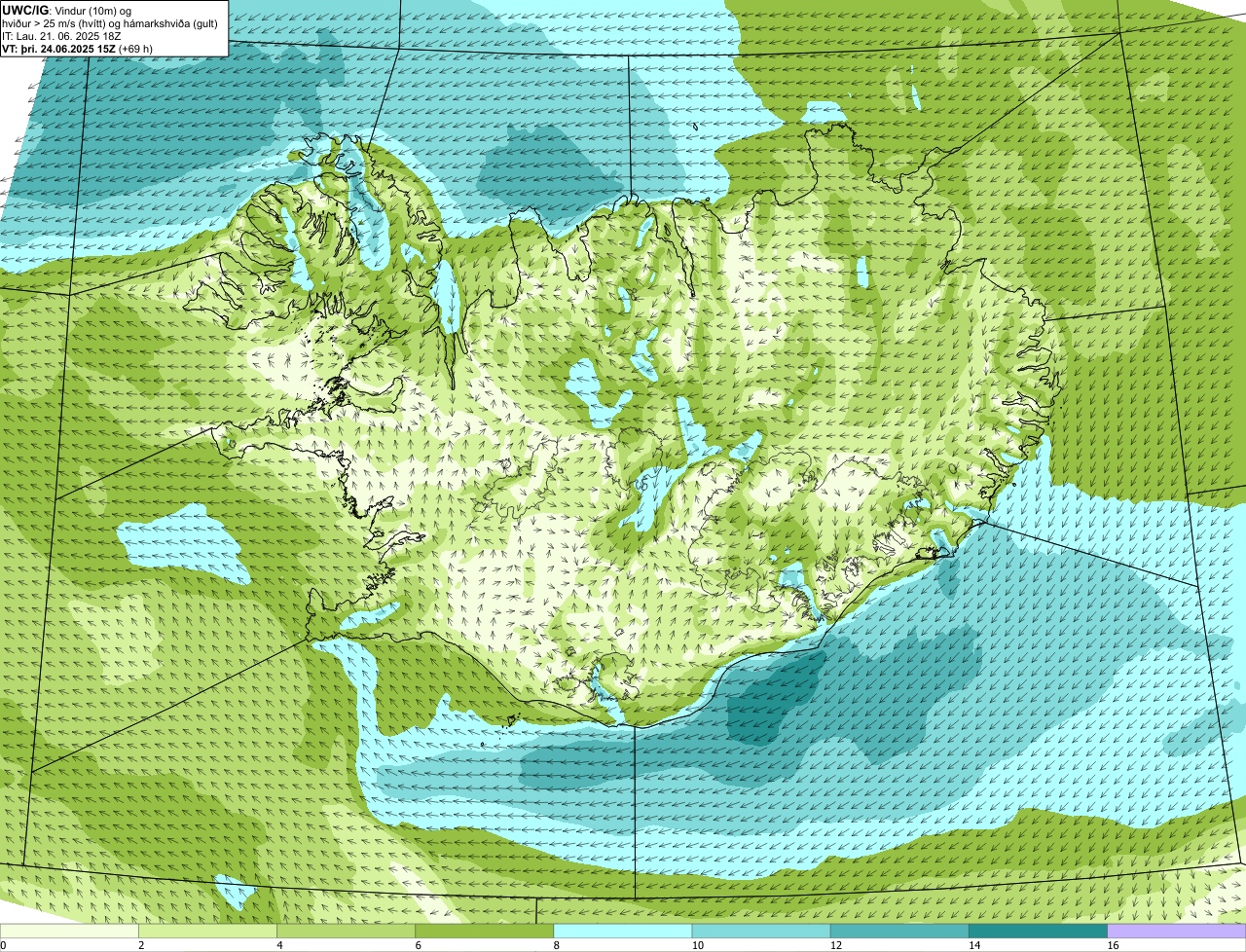Click the "4" label on the wind scale
1246x952 pixels.
280,945
